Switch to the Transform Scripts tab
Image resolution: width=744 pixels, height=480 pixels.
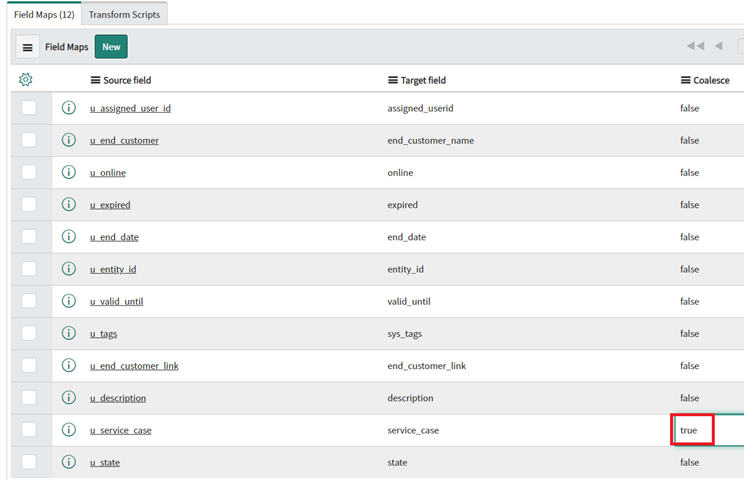tap(124, 15)
